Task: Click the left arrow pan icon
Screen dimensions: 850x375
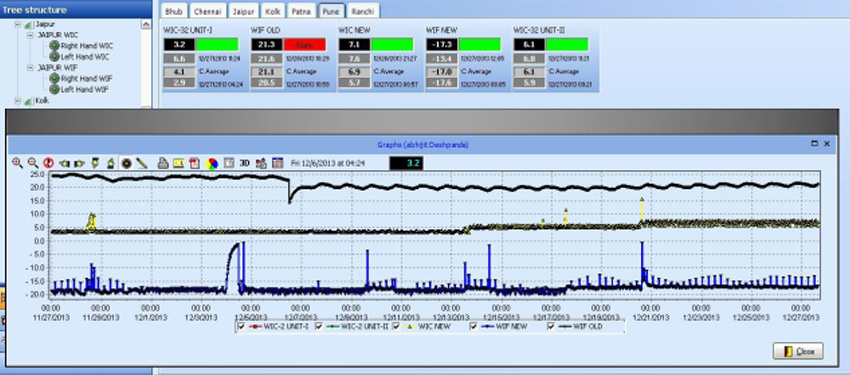Action: 65,163
